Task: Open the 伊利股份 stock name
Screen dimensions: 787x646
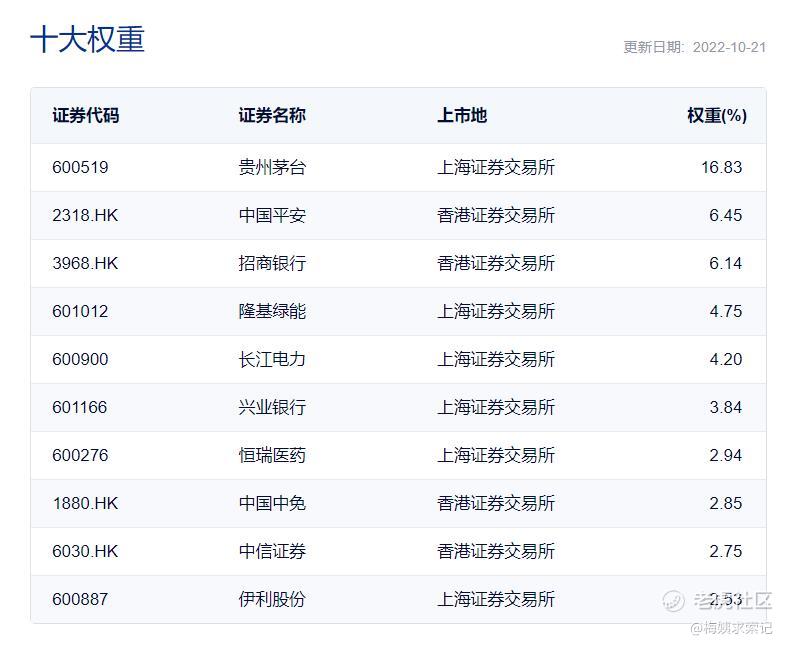Action: pyautogui.click(x=272, y=599)
